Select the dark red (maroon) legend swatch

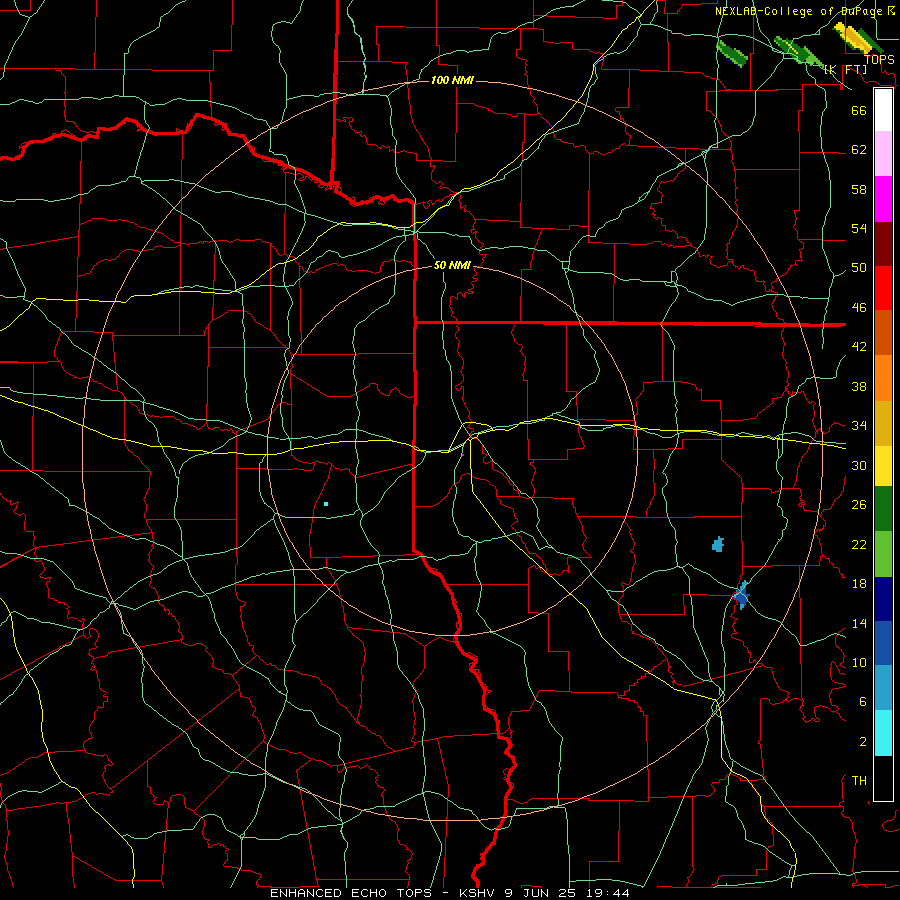point(883,244)
